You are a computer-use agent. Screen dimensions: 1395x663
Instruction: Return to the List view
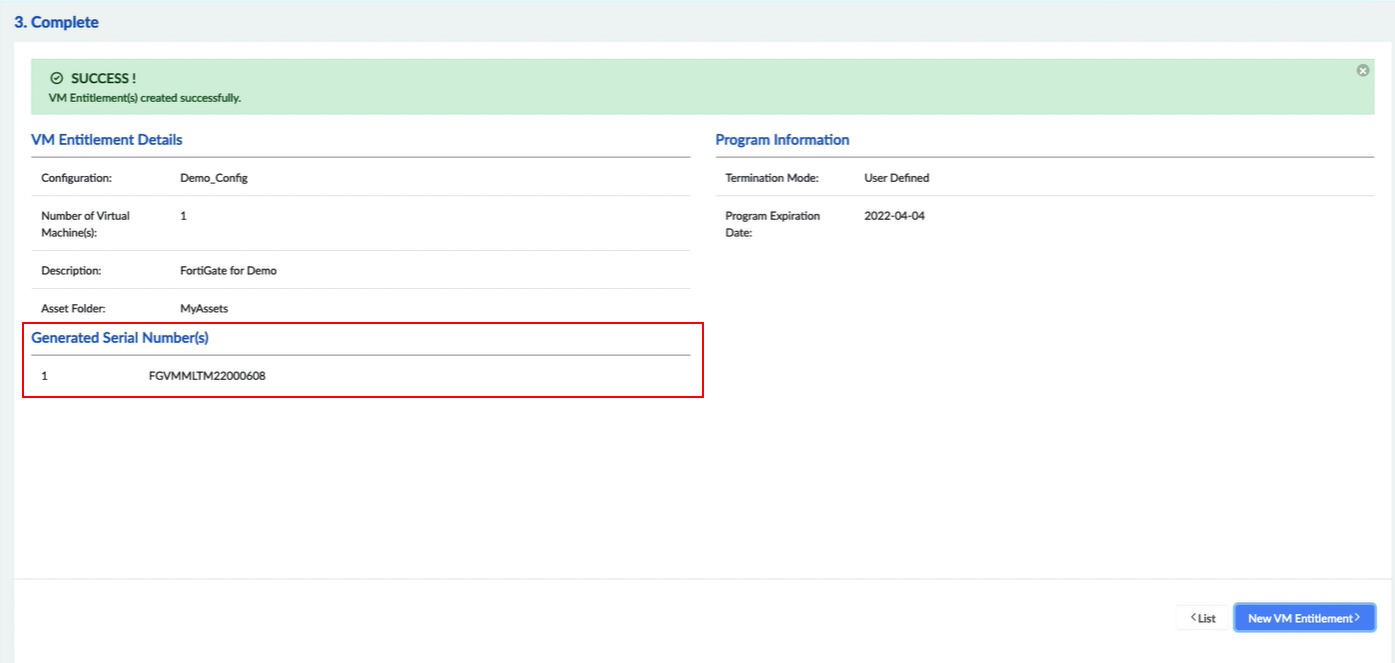click(1203, 618)
